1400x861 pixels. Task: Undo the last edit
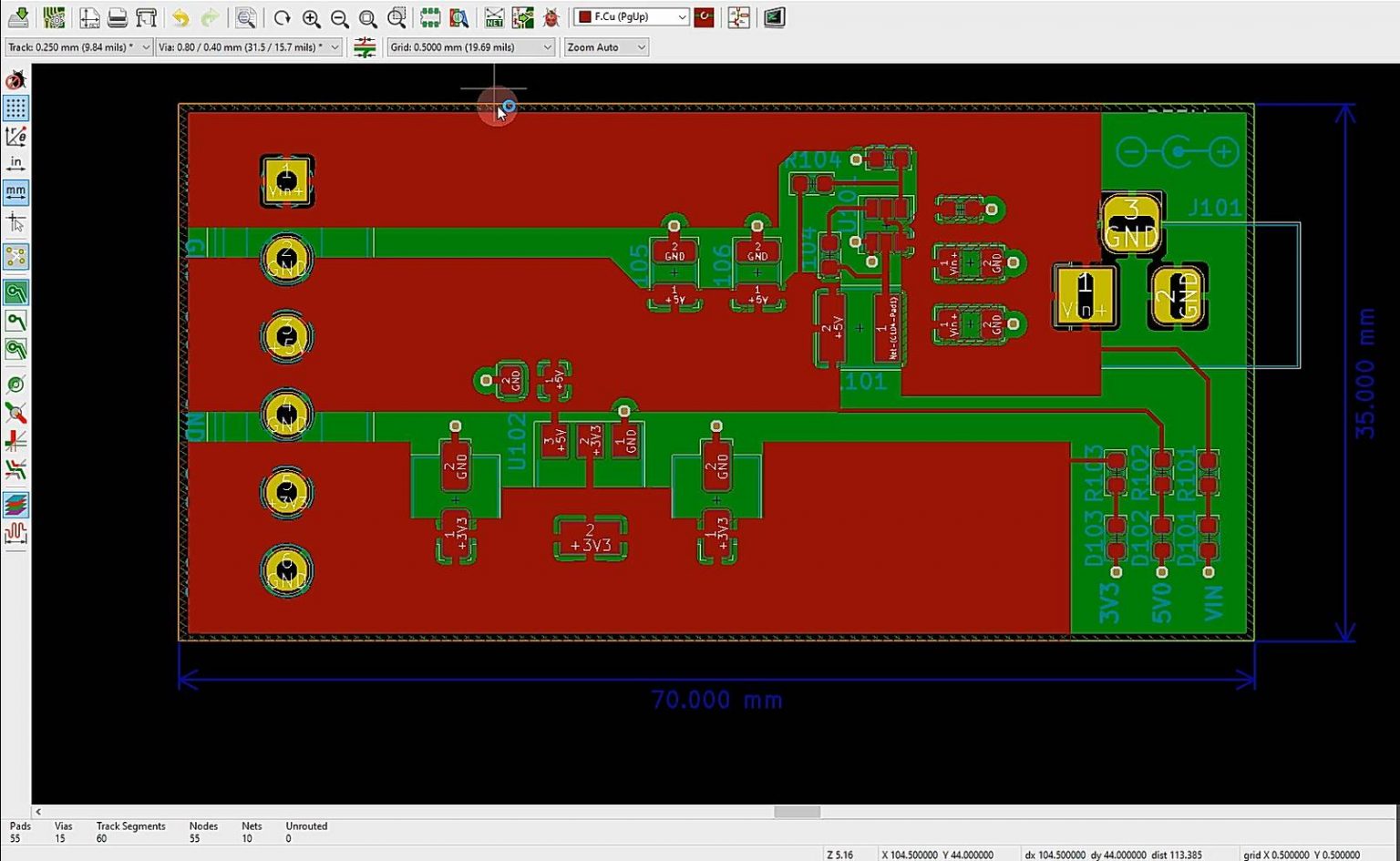click(x=180, y=16)
